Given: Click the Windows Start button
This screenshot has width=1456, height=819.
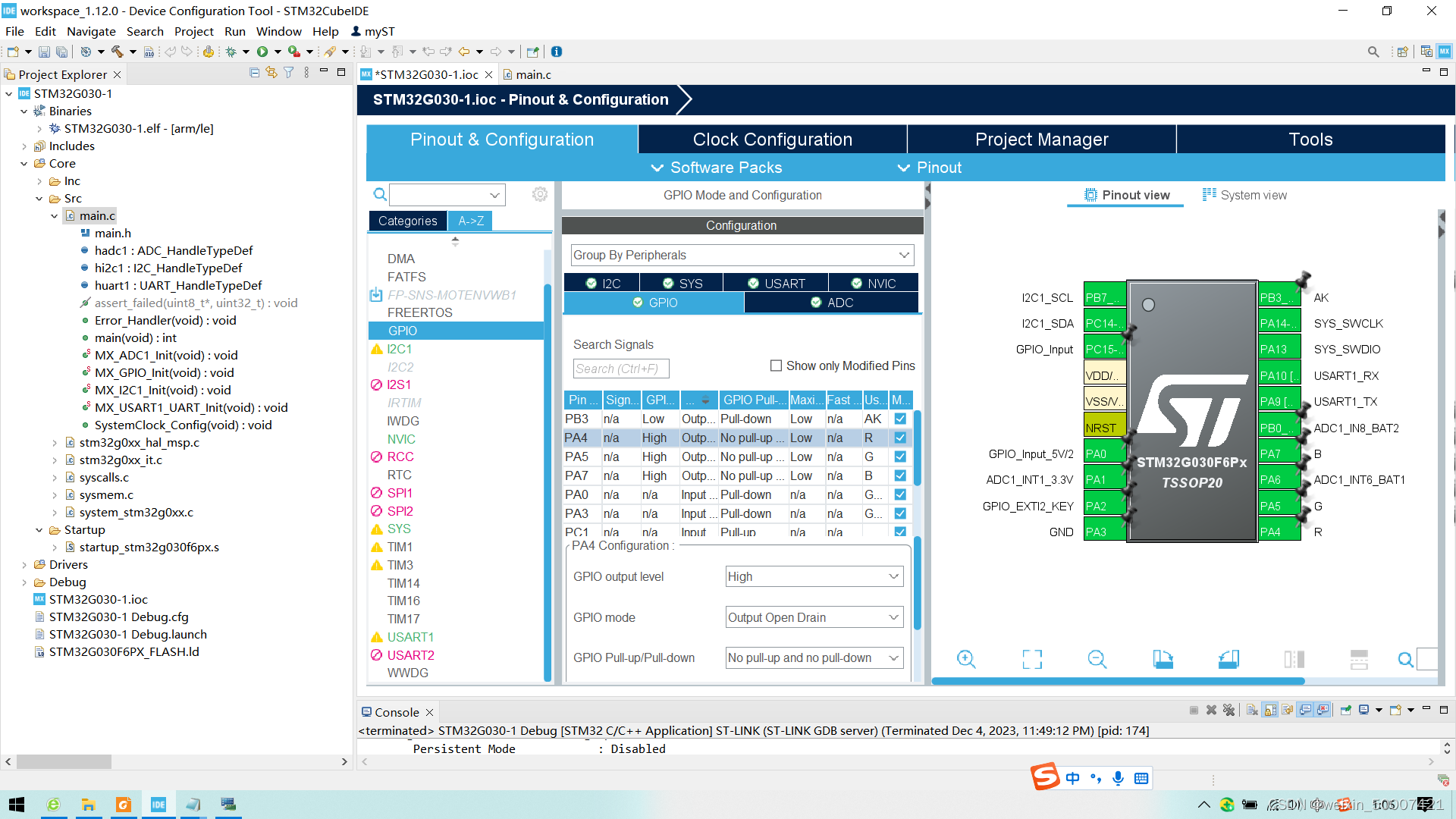Looking at the screenshot, I should 17,805.
